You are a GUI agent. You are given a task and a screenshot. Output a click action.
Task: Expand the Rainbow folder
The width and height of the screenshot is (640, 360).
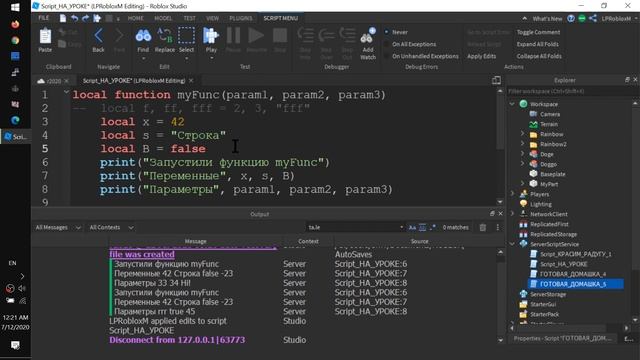pyautogui.click(x=522, y=134)
